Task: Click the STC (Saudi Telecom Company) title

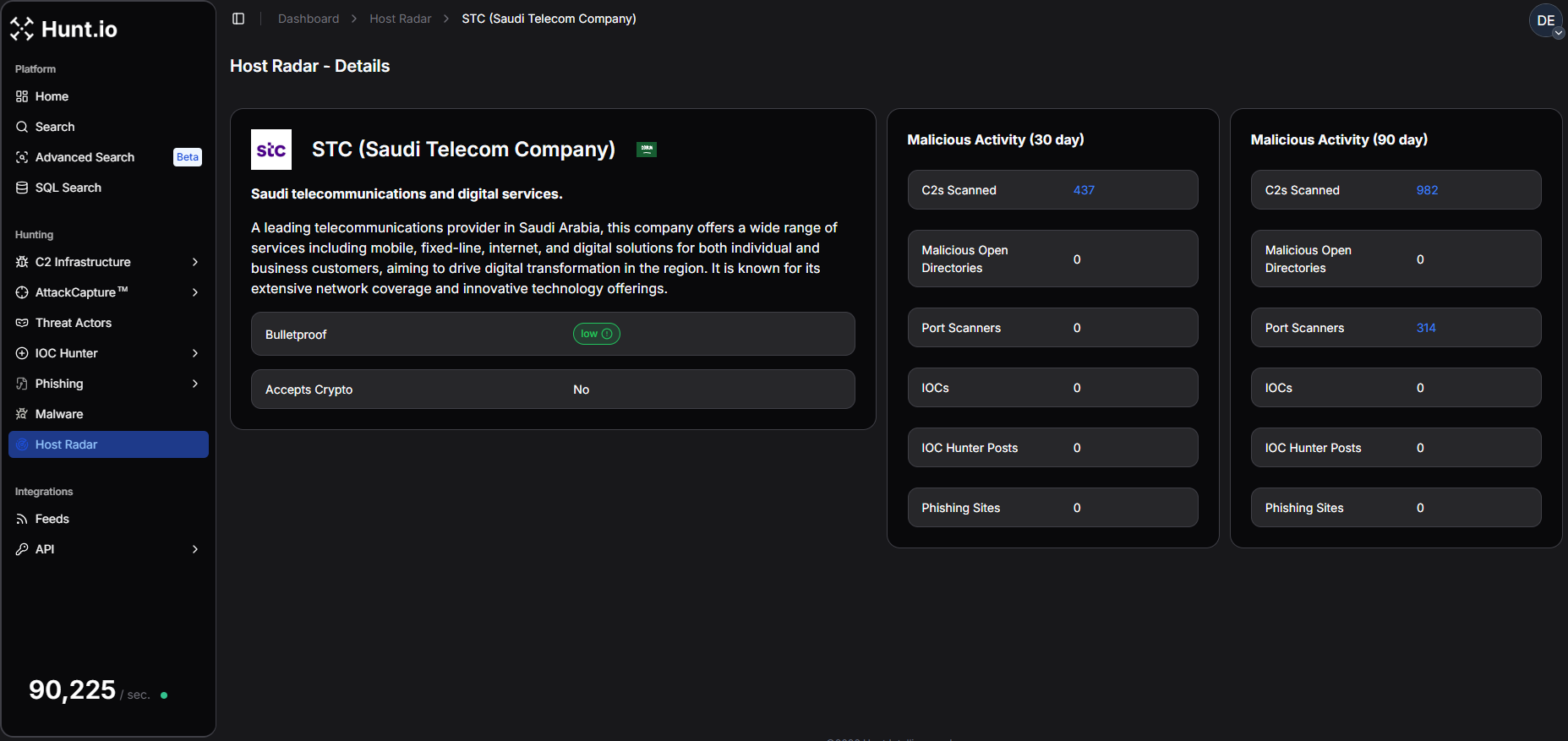Action: coord(463,150)
